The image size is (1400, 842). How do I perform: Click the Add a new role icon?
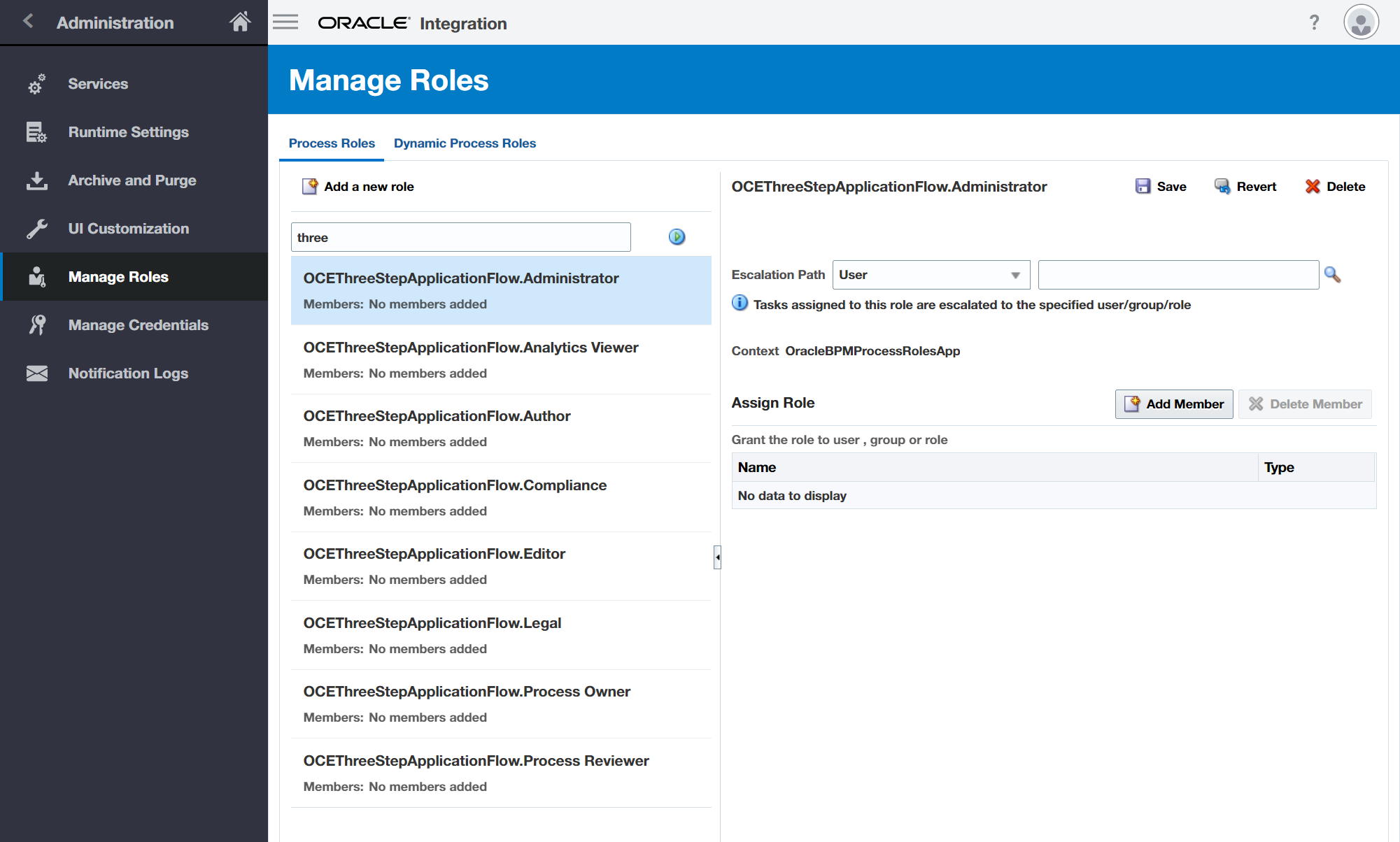pyautogui.click(x=309, y=186)
